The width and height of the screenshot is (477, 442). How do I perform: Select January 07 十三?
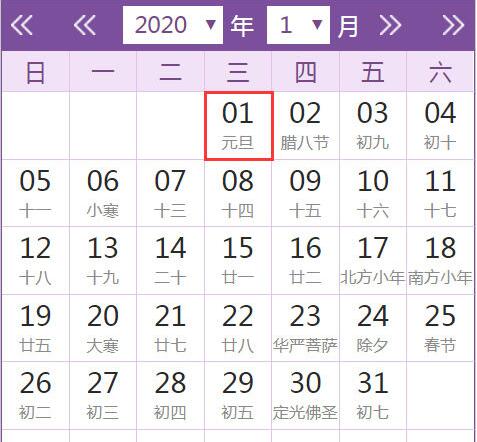(x=170, y=194)
